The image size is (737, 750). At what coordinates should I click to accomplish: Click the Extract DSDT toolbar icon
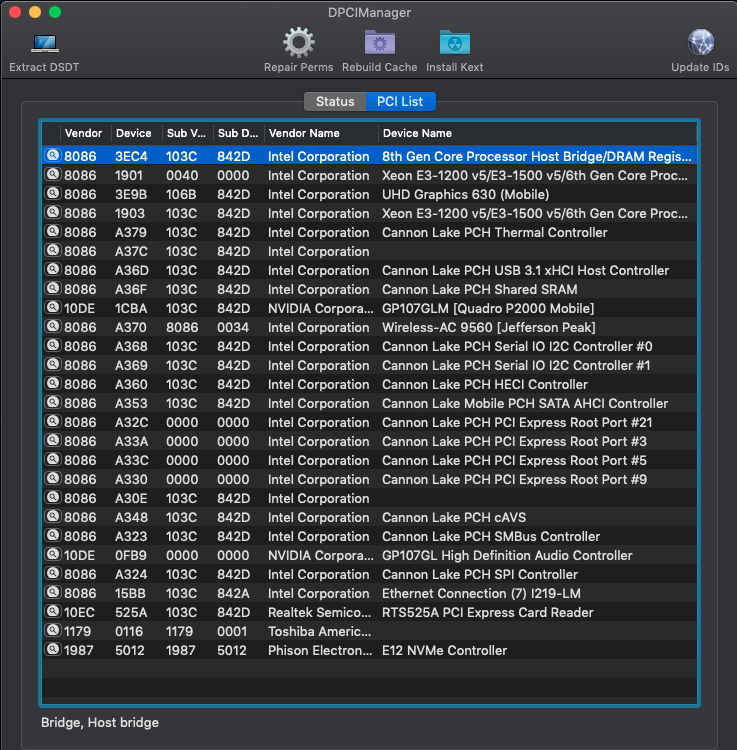[44, 44]
